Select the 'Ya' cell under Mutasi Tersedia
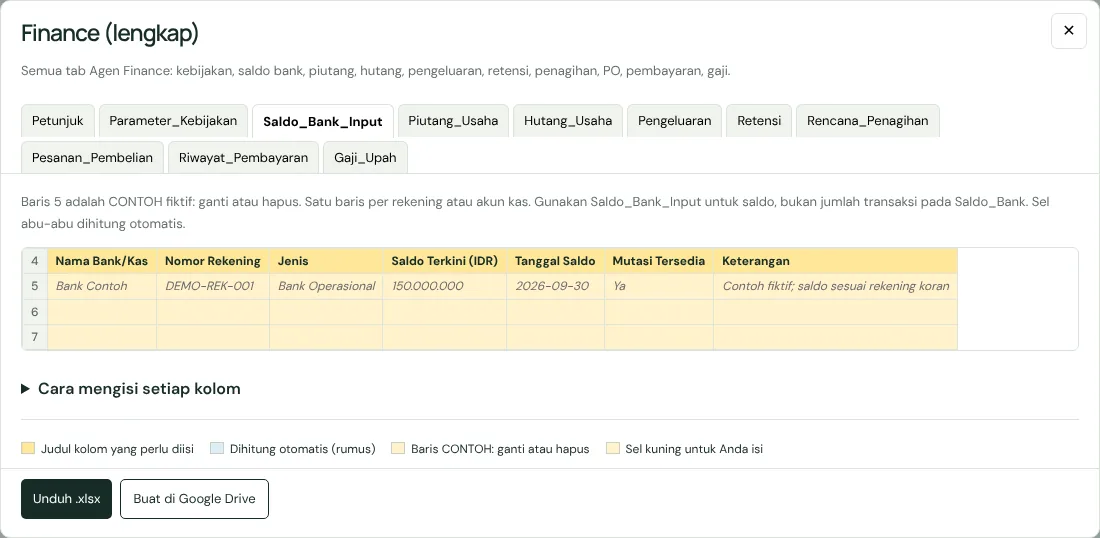This screenshot has width=1100, height=538. point(659,286)
